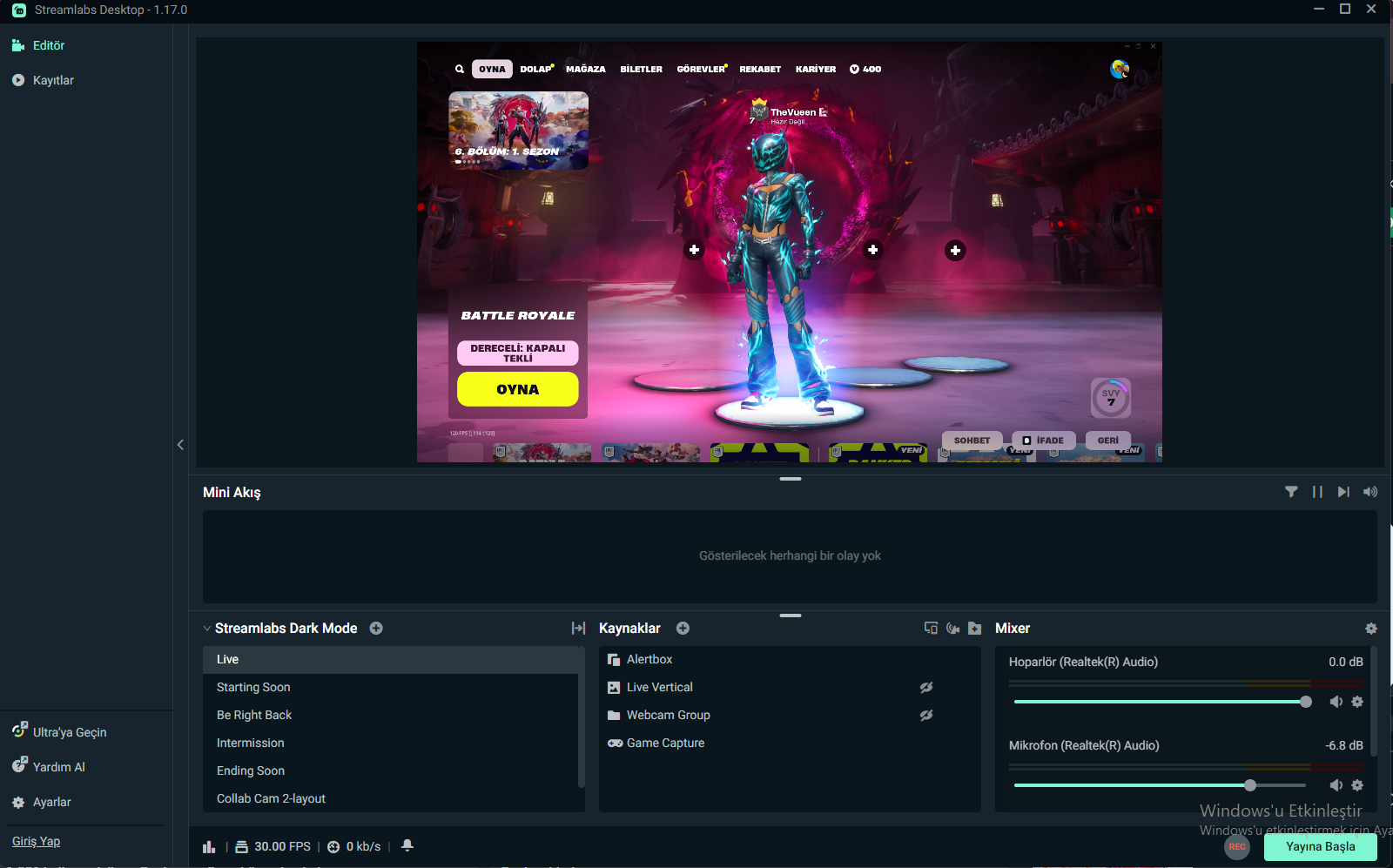Click the Giriş Yap login link
The image size is (1393, 868).
[x=37, y=841]
